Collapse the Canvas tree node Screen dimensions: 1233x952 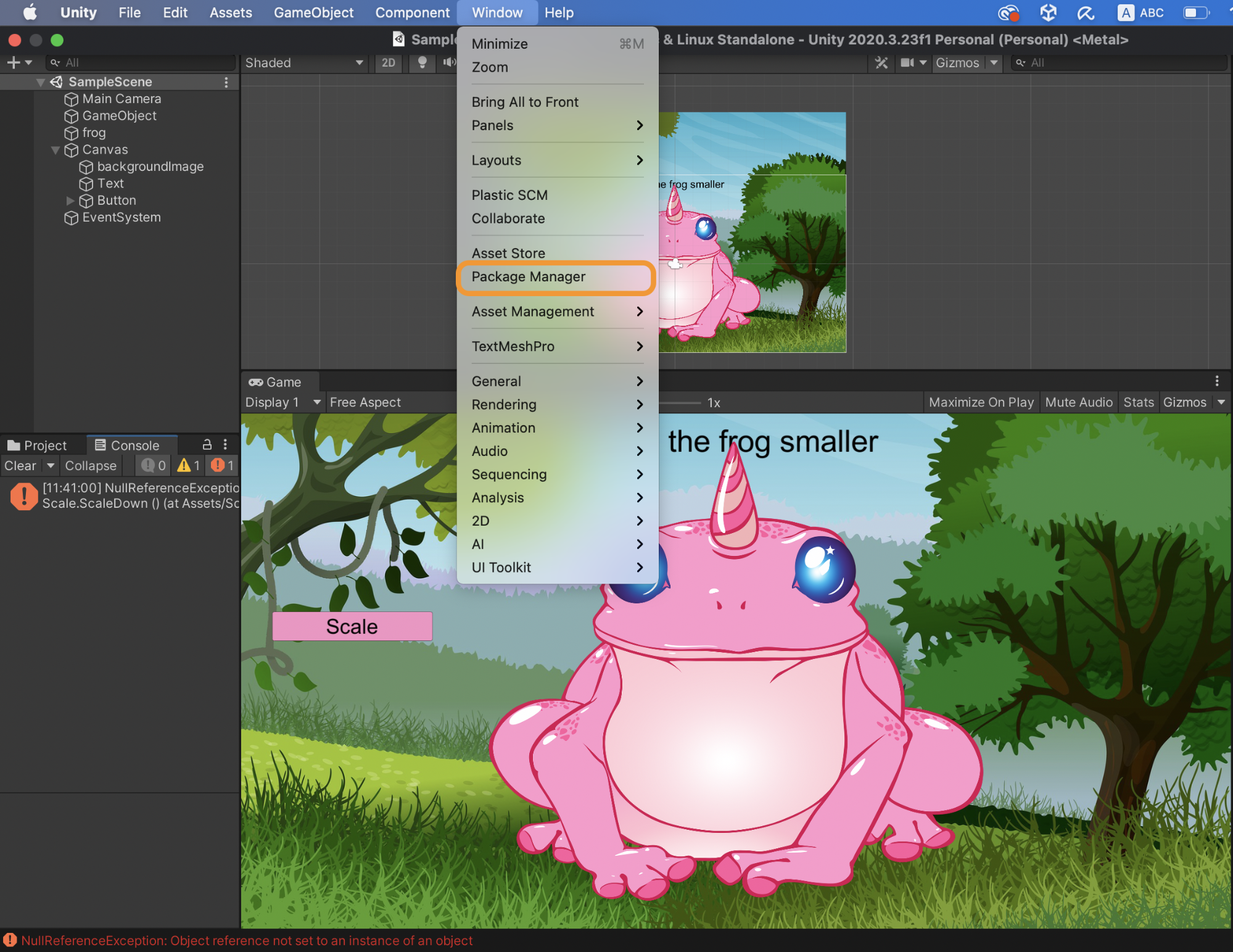56,150
